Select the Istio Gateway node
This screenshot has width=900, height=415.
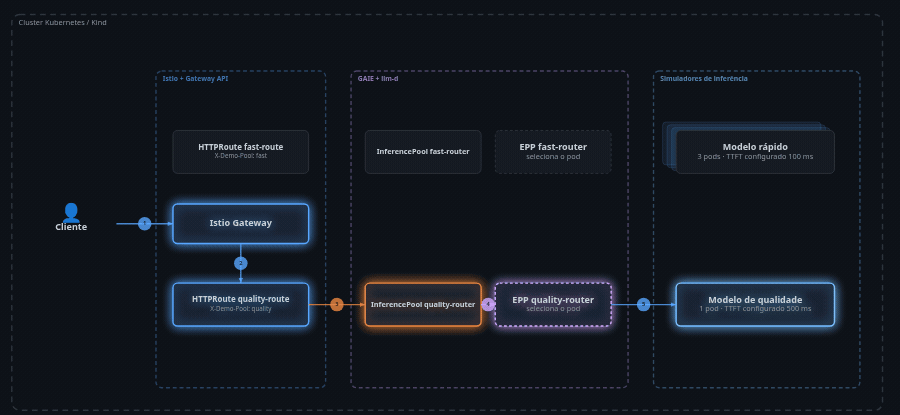coord(240,223)
